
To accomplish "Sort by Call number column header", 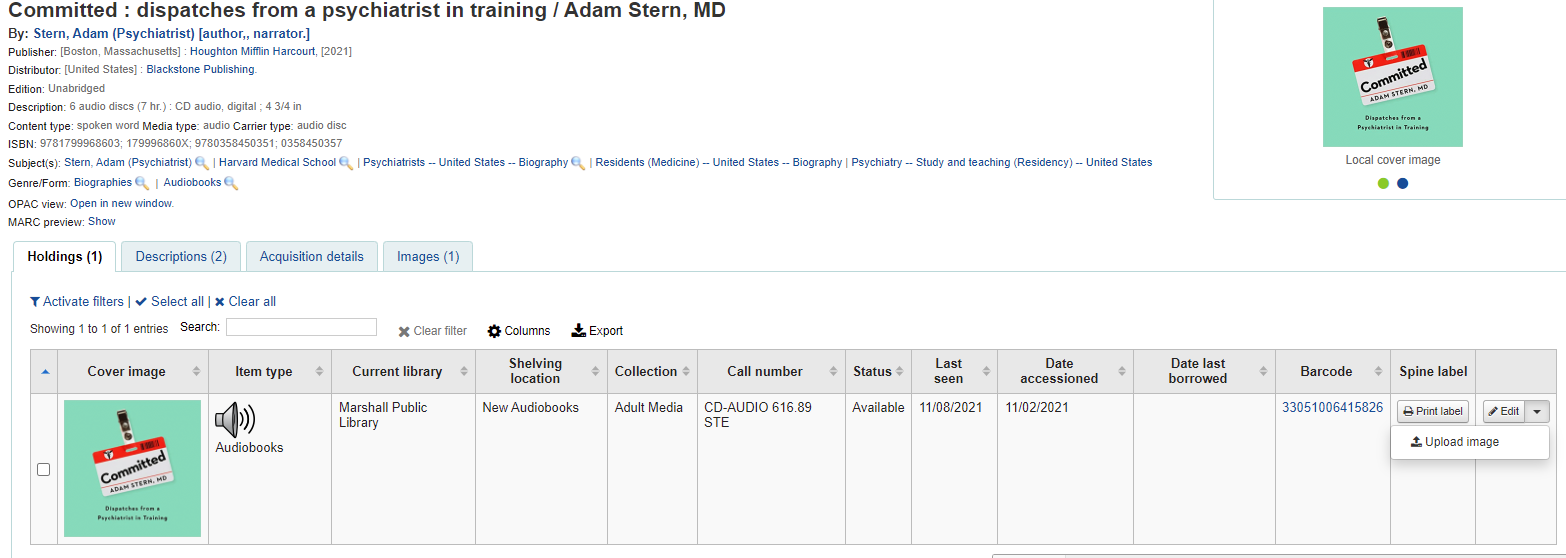I will coord(765,372).
